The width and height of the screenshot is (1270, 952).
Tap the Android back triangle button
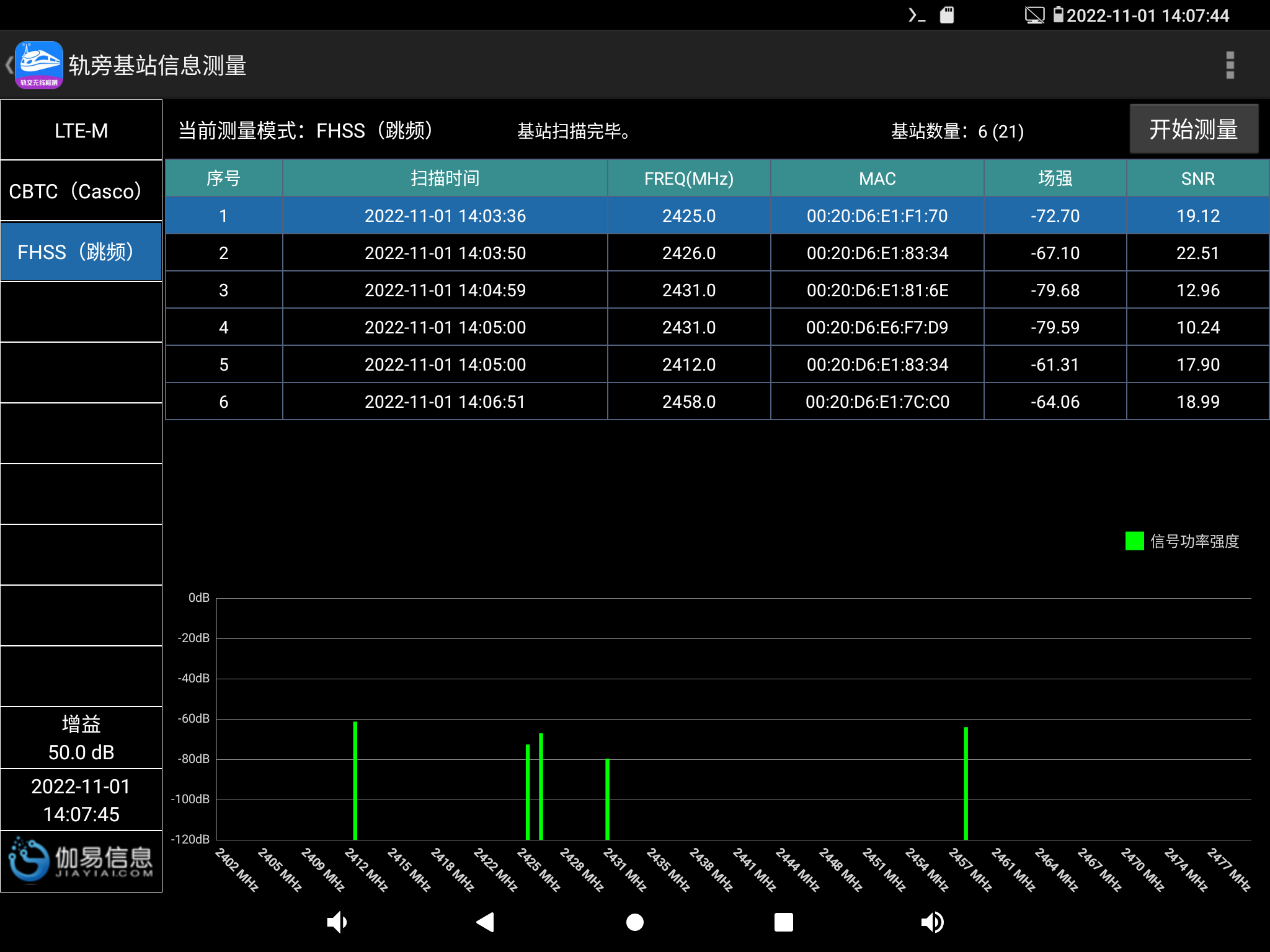click(486, 922)
